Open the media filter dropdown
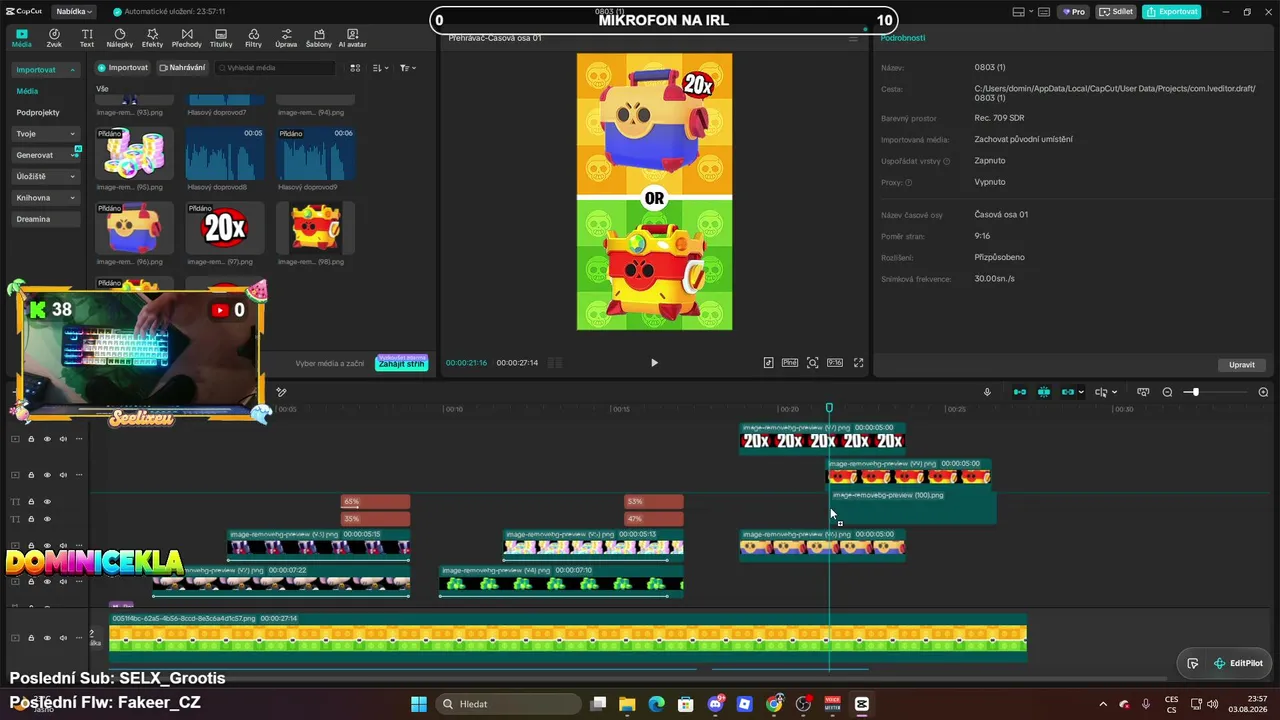The height and width of the screenshot is (720, 1280). click(x=408, y=68)
